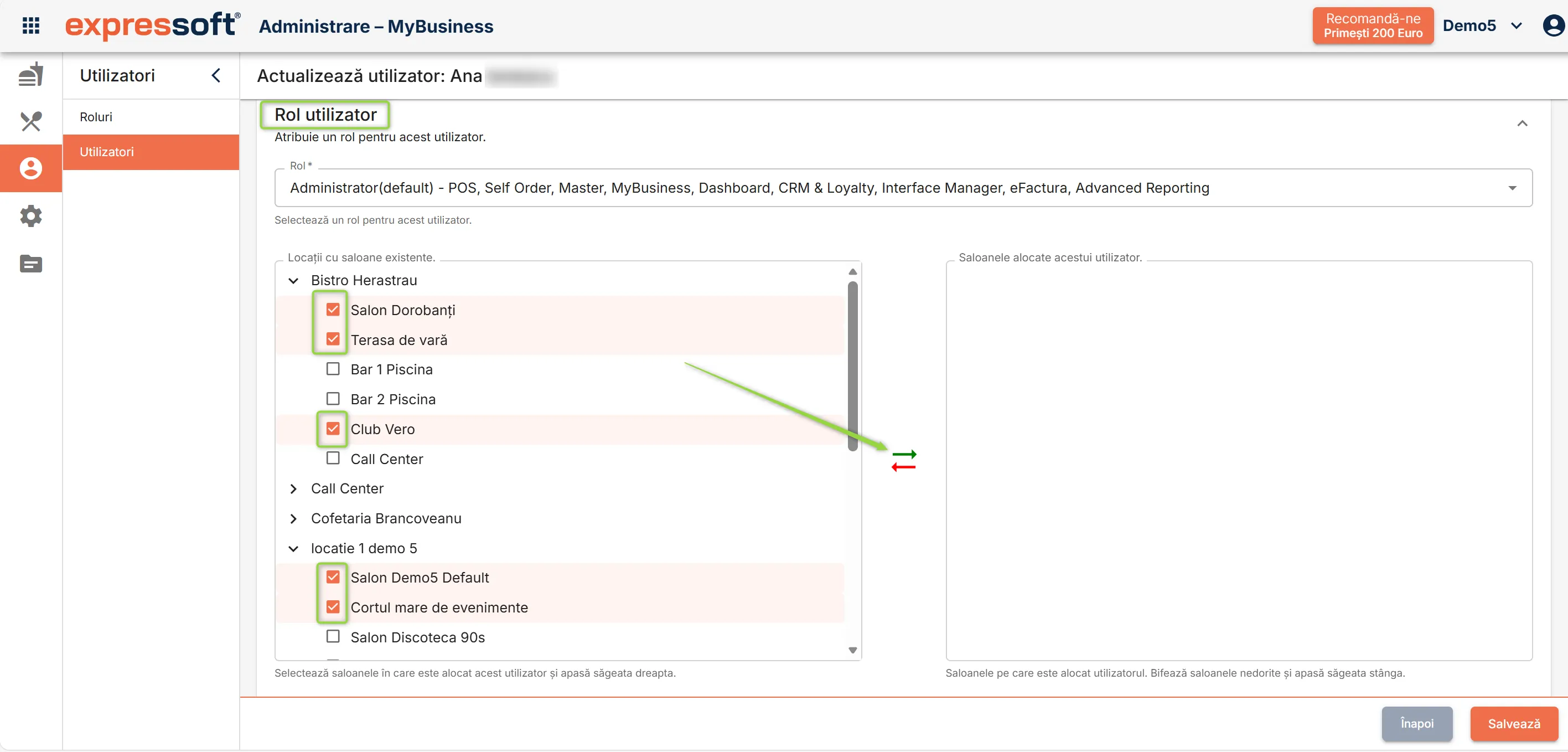1568x752 pixels.
Task: Open the apps grid menu icon
Action: click(31, 25)
